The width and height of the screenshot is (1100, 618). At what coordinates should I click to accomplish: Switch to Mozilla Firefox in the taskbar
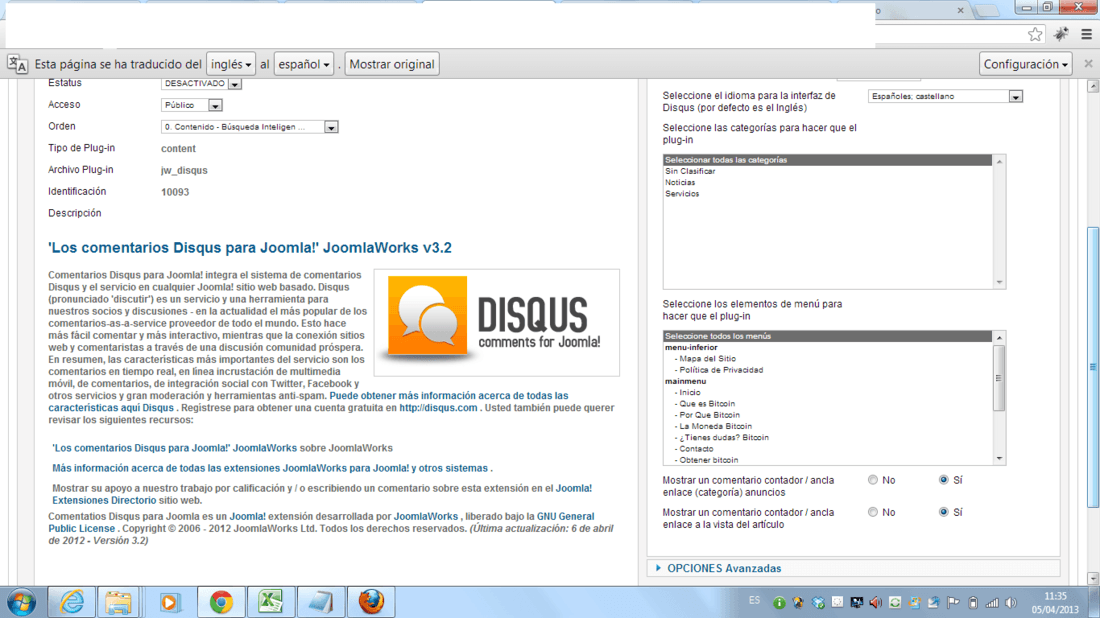click(x=370, y=603)
